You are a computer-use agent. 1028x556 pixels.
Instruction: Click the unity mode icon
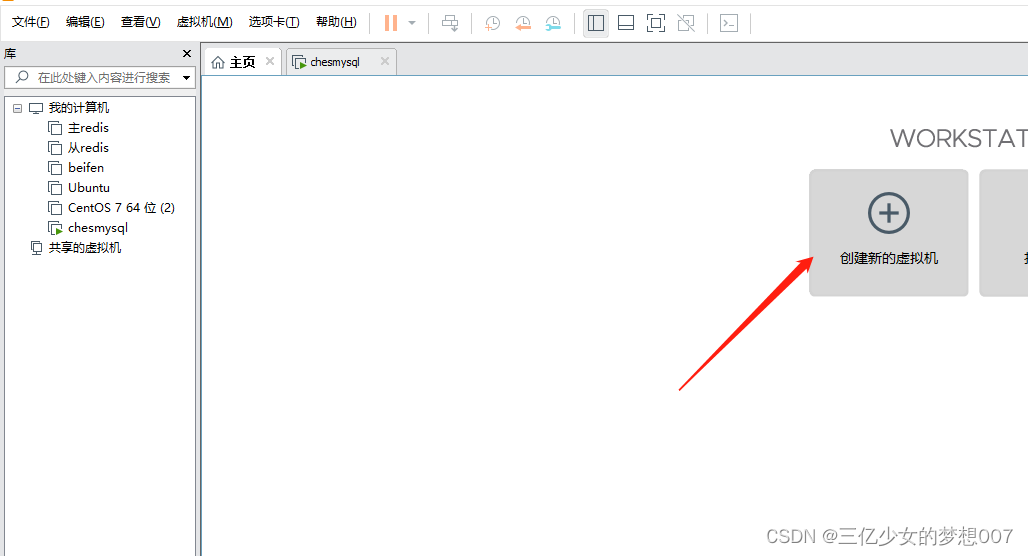click(x=686, y=23)
